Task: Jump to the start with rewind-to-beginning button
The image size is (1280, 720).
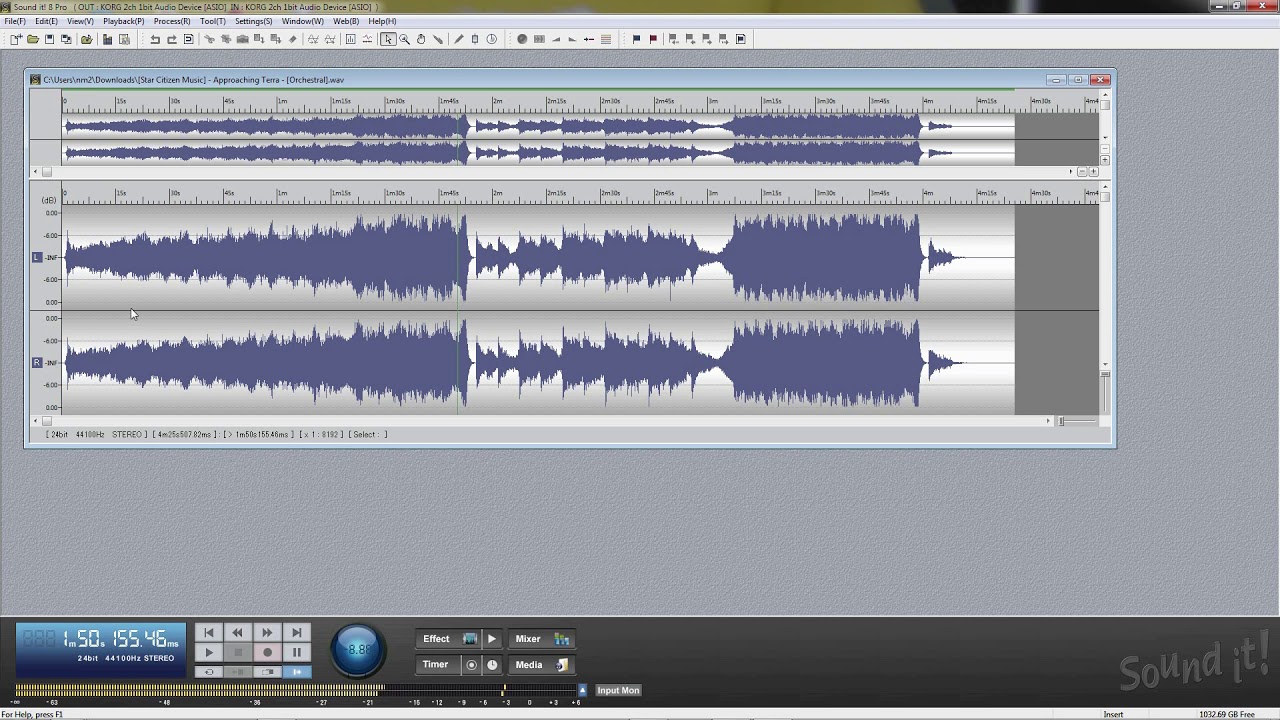Action: (209, 632)
